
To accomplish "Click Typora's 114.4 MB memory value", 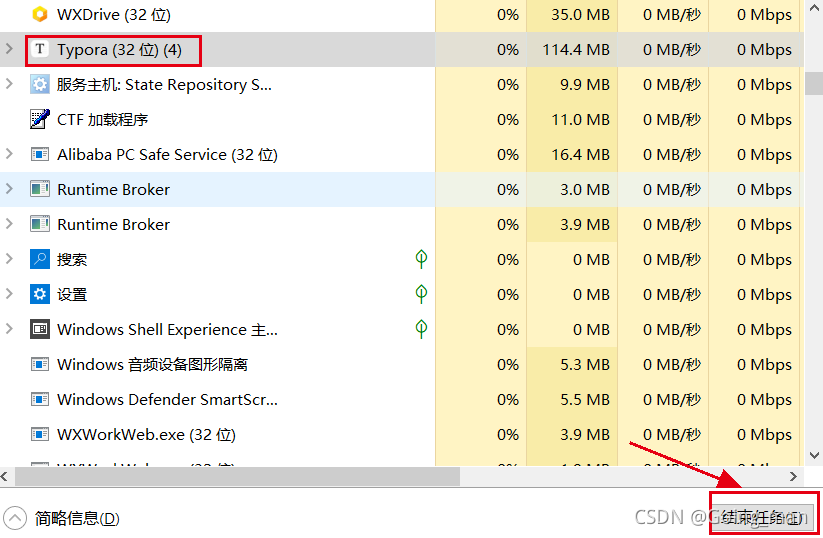I will [x=576, y=50].
